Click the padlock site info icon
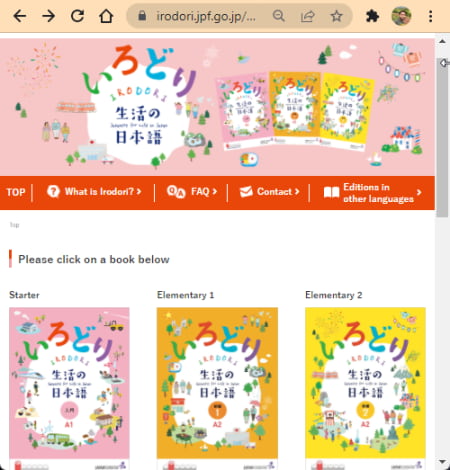Screen dimensions: 450x470 tap(142, 16)
